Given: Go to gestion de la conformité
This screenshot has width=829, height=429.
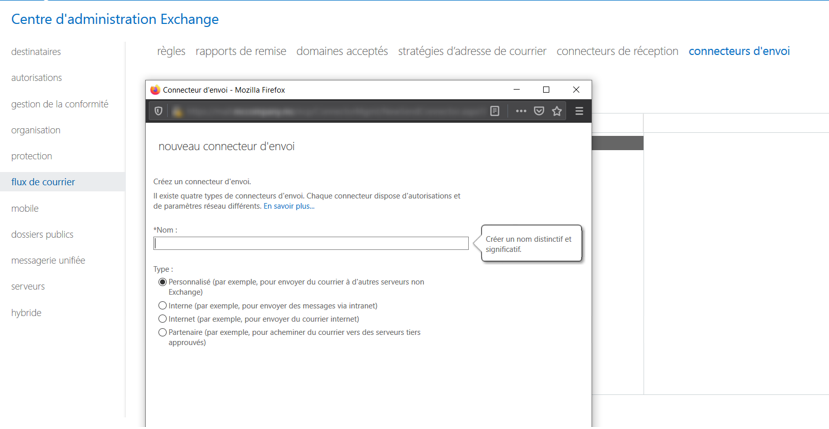Looking at the screenshot, I should (60, 104).
